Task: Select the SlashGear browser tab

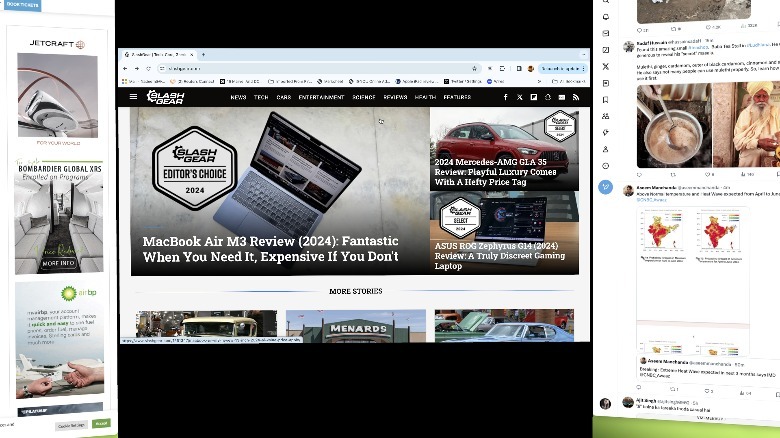Action: pos(158,54)
